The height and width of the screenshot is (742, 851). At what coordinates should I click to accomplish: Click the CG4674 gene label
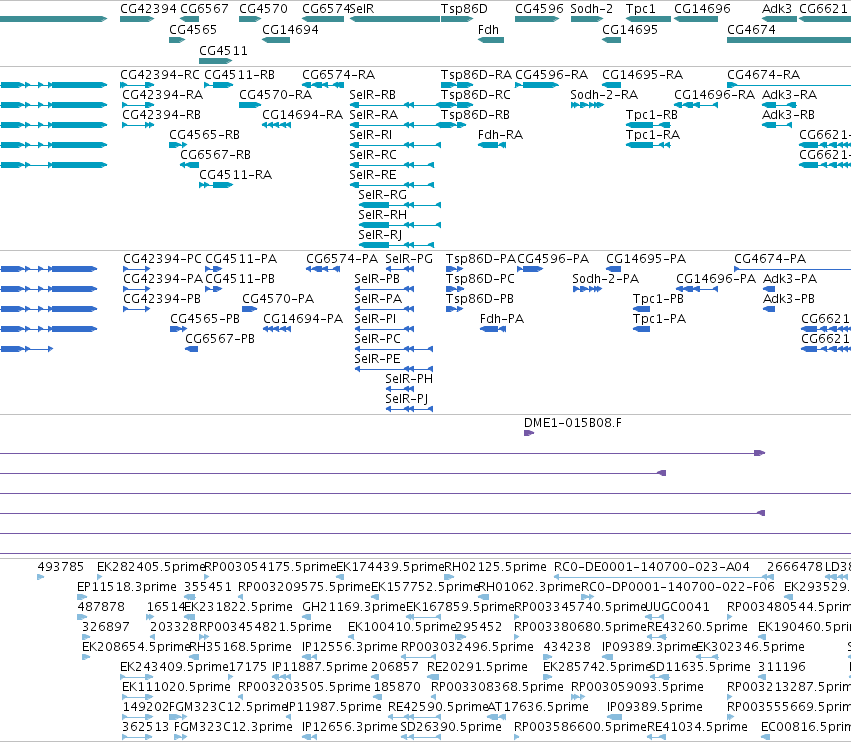(751, 30)
